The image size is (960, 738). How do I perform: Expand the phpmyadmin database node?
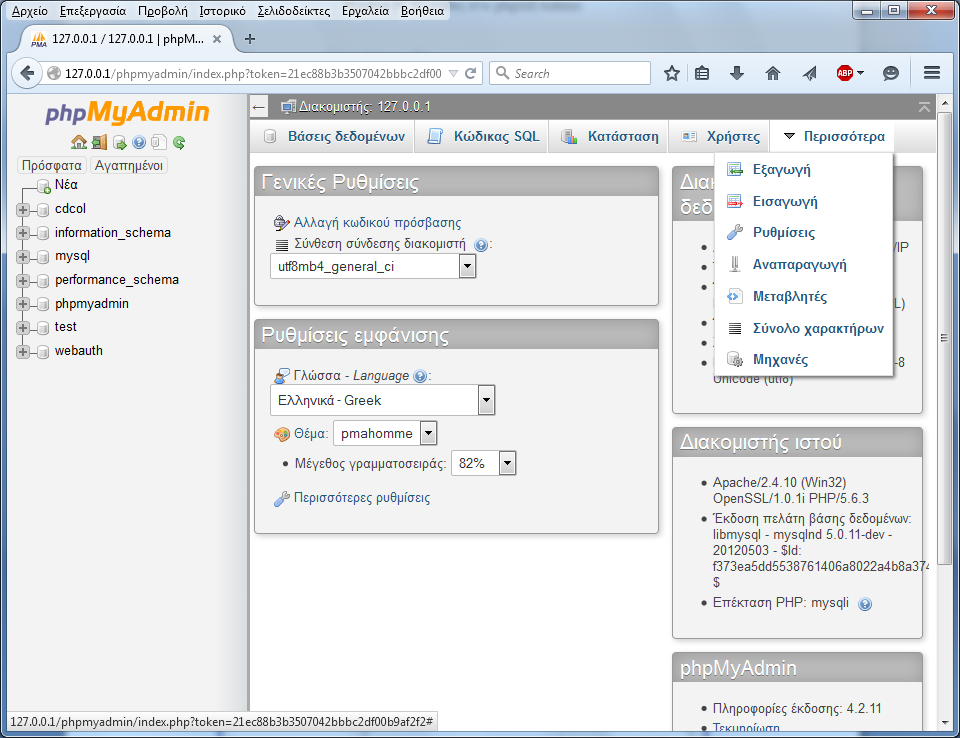point(23,304)
